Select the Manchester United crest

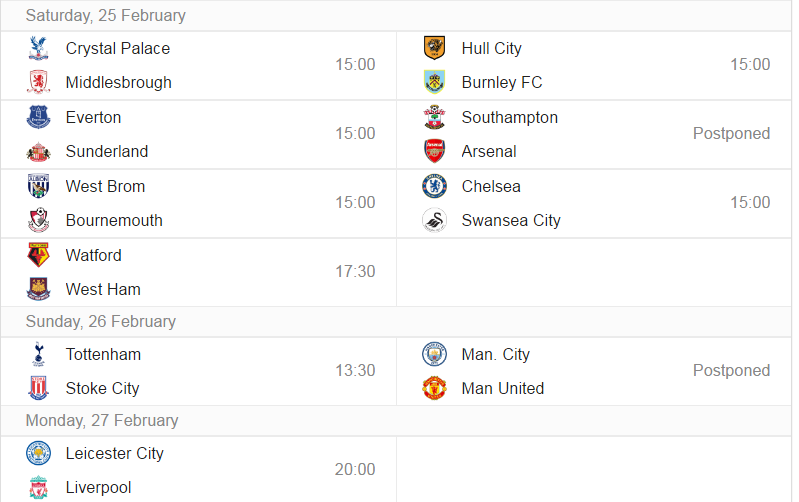pyautogui.click(x=435, y=388)
